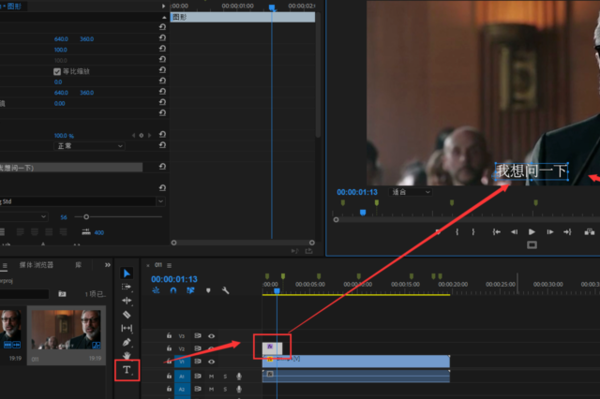600x399 pixels.
Task: Select the 图形 clip bar in effect controls
Action: click(x=243, y=17)
